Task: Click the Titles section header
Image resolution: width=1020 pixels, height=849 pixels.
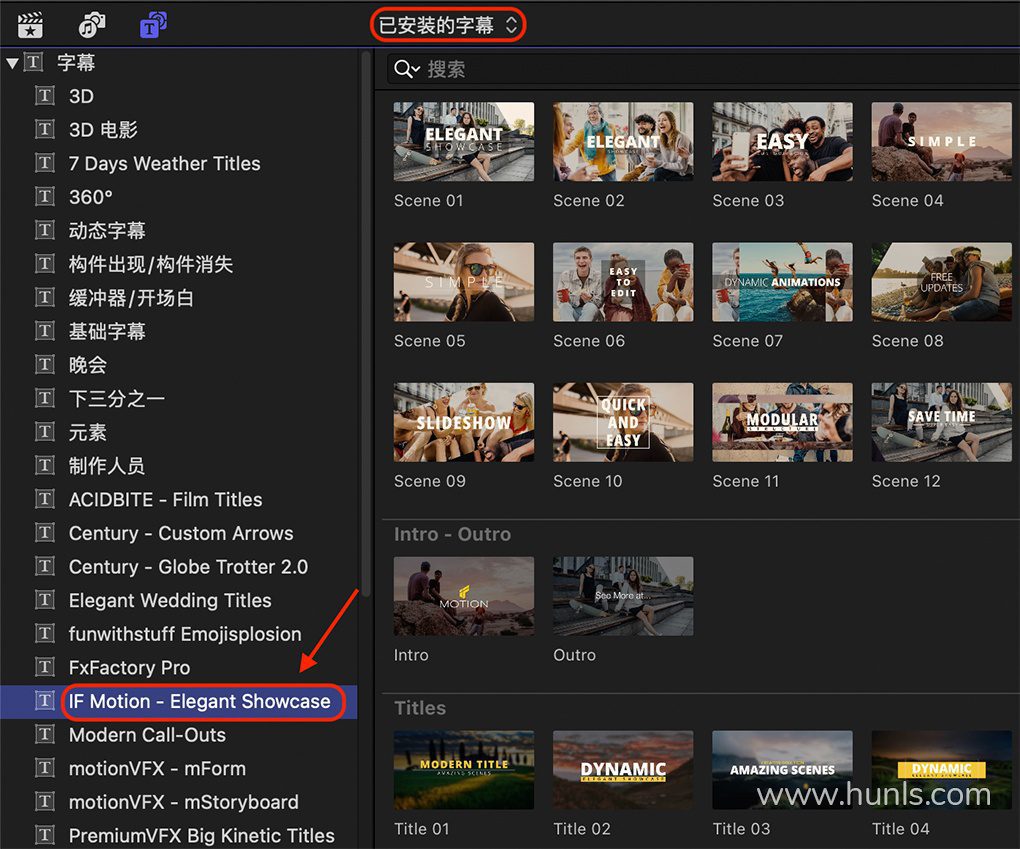Action: pyautogui.click(x=420, y=708)
